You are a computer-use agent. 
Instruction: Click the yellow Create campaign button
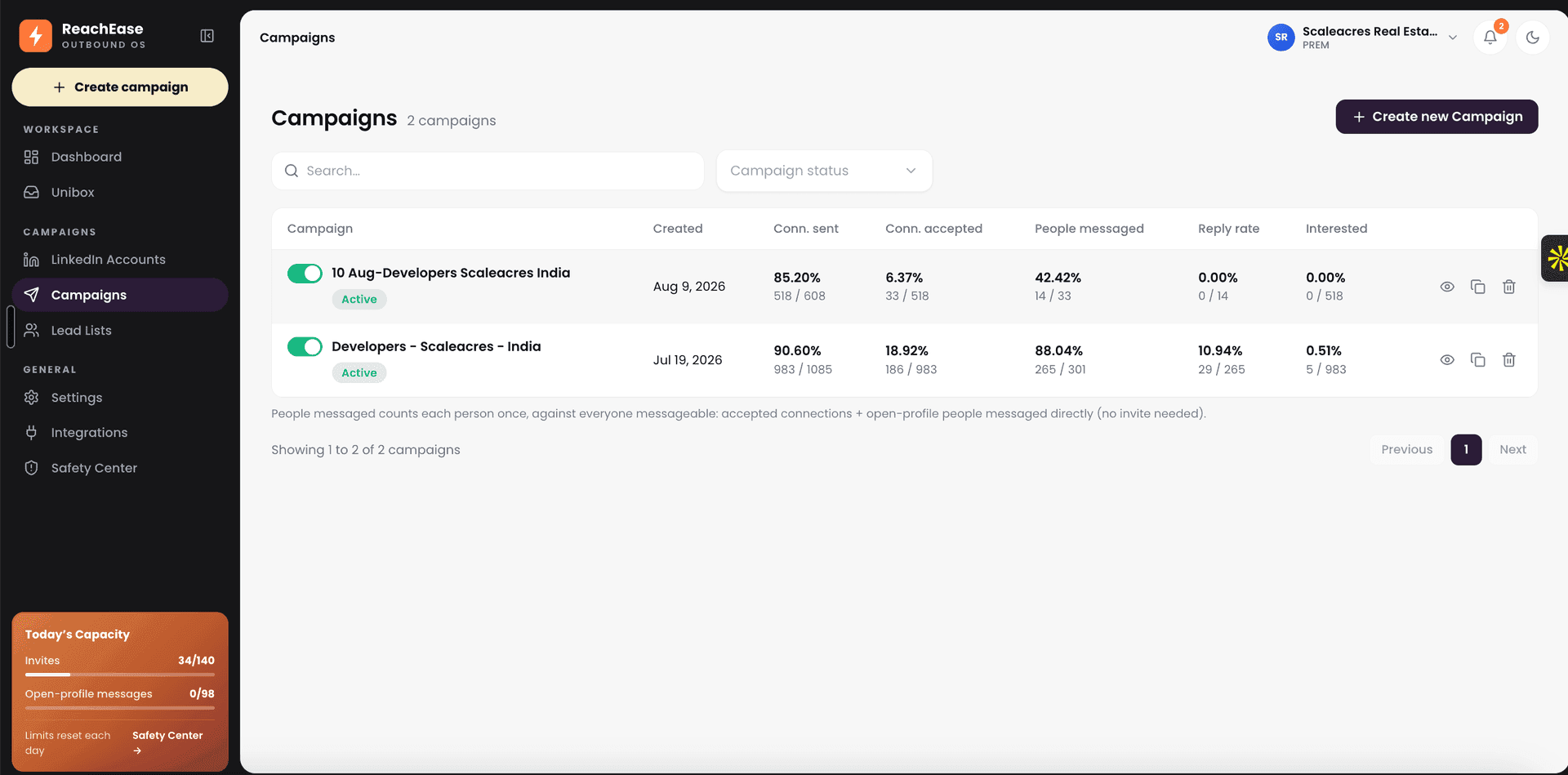coord(120,87)
